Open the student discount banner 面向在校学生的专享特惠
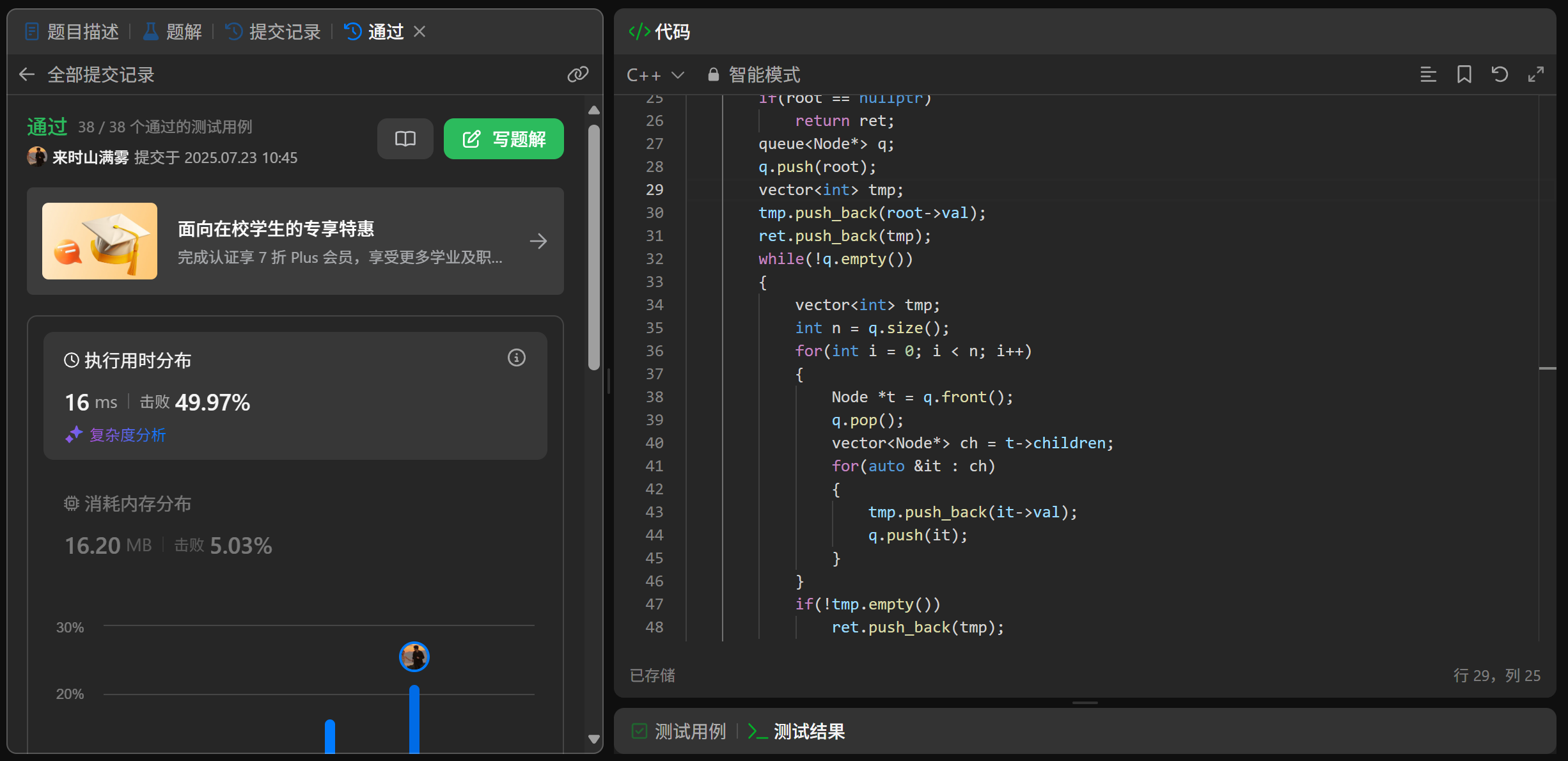The image size is (1568, 761). click(x=295, y=241)
